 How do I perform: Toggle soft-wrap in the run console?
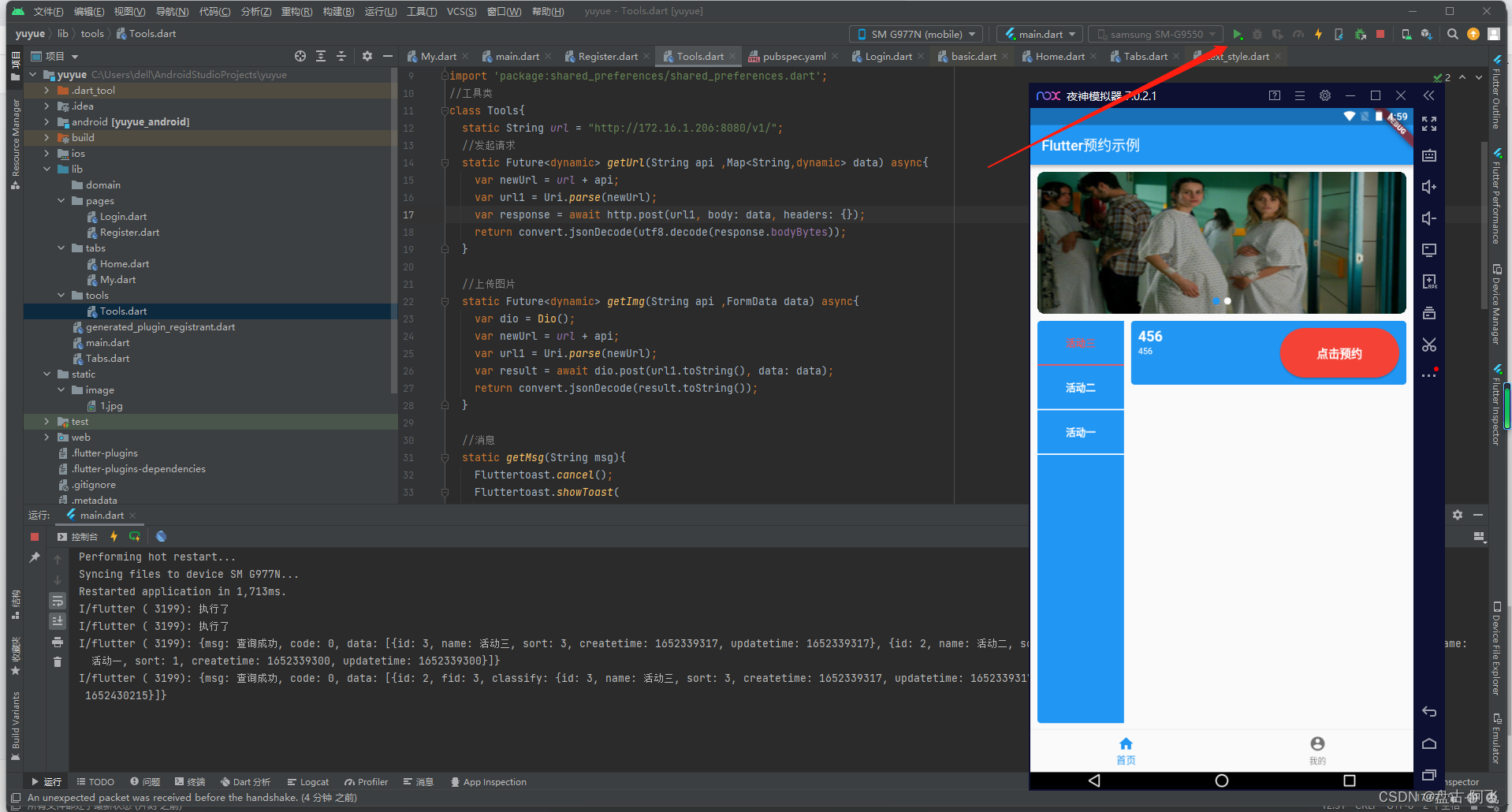58,602
